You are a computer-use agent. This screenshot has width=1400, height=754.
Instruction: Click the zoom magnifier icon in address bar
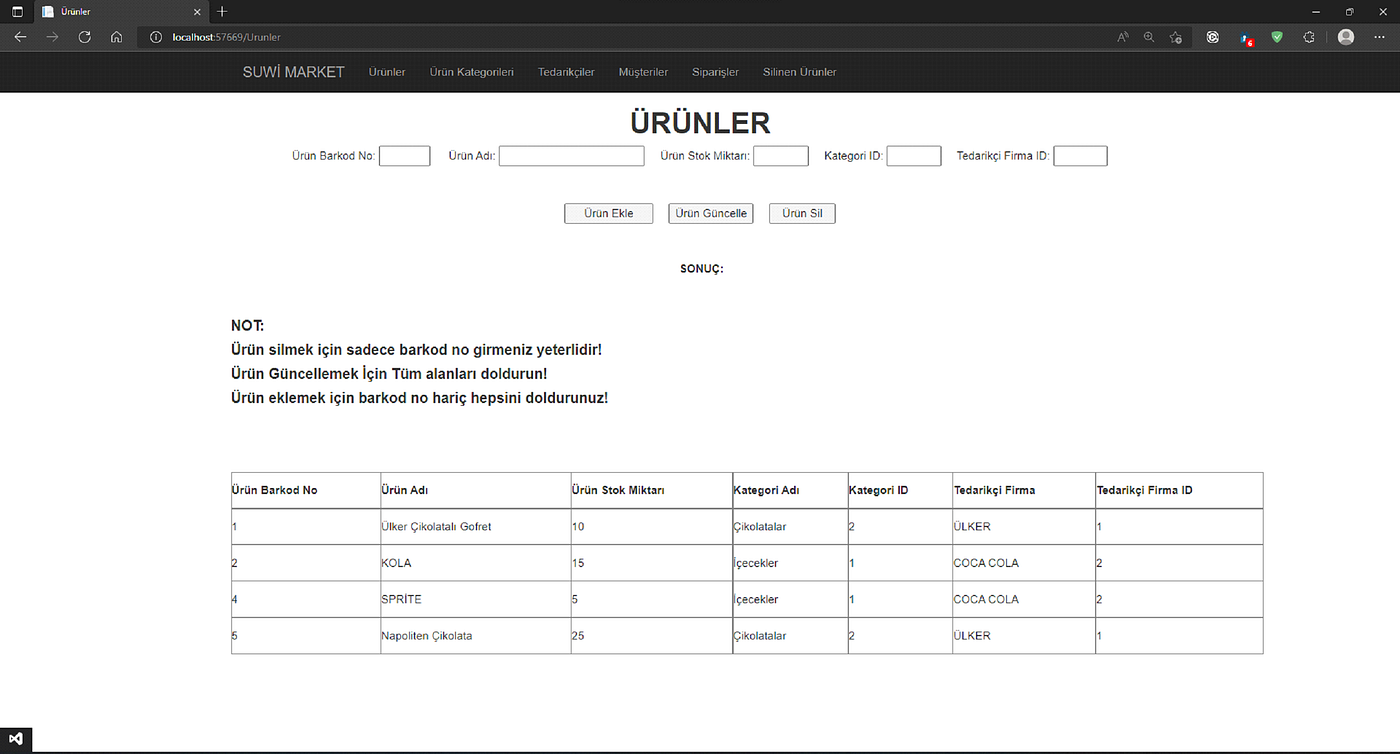point(1149,37)
